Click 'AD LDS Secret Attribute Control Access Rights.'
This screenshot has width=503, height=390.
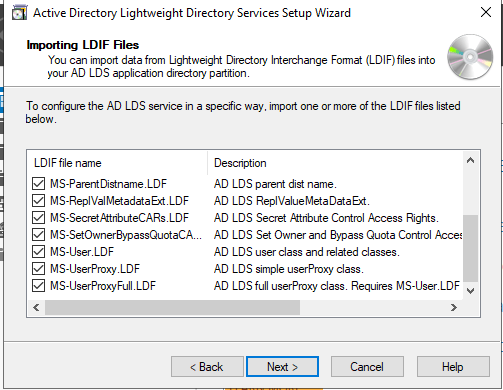coord(326,218)
